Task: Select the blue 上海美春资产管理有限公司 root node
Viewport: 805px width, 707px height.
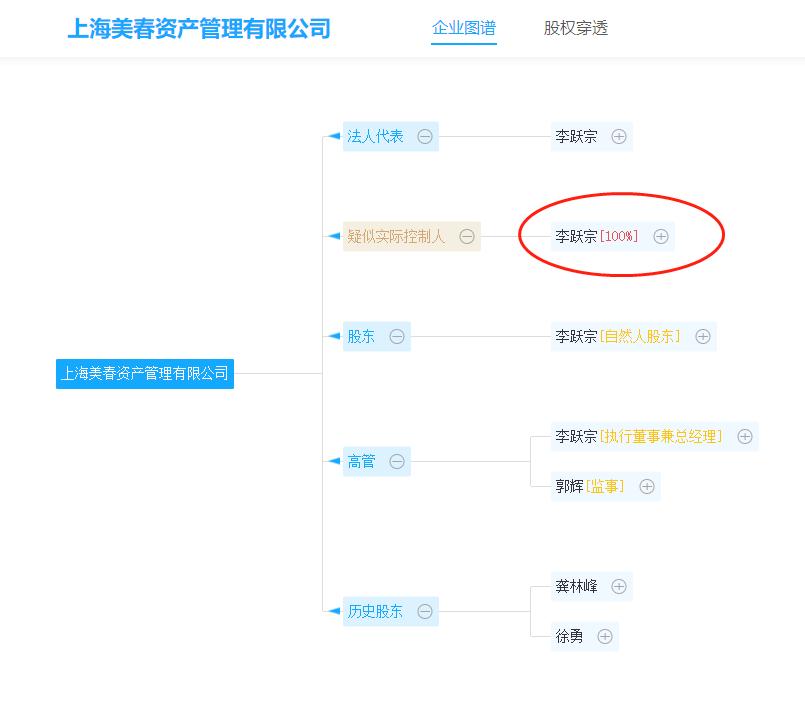Action: [144, 373]
